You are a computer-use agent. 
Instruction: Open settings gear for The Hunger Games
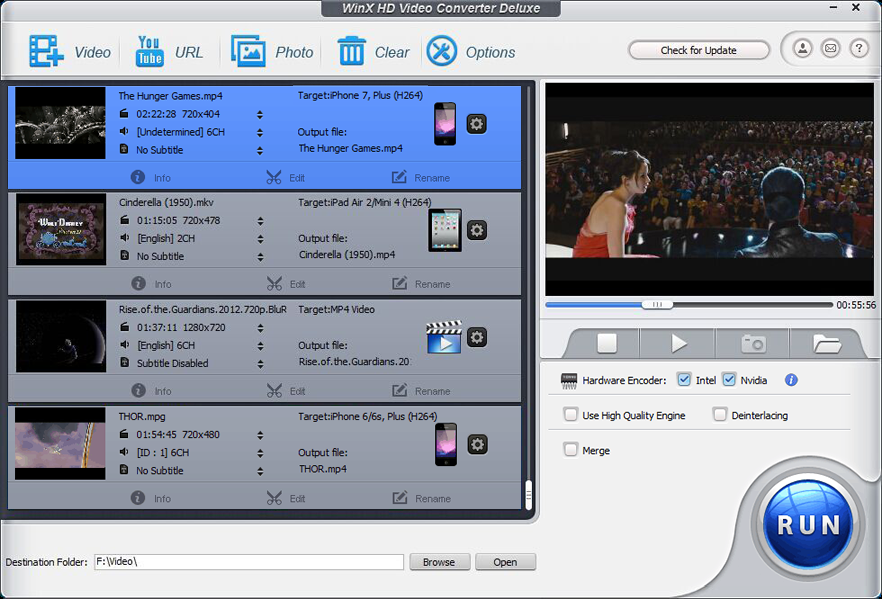tap(476, 124)
